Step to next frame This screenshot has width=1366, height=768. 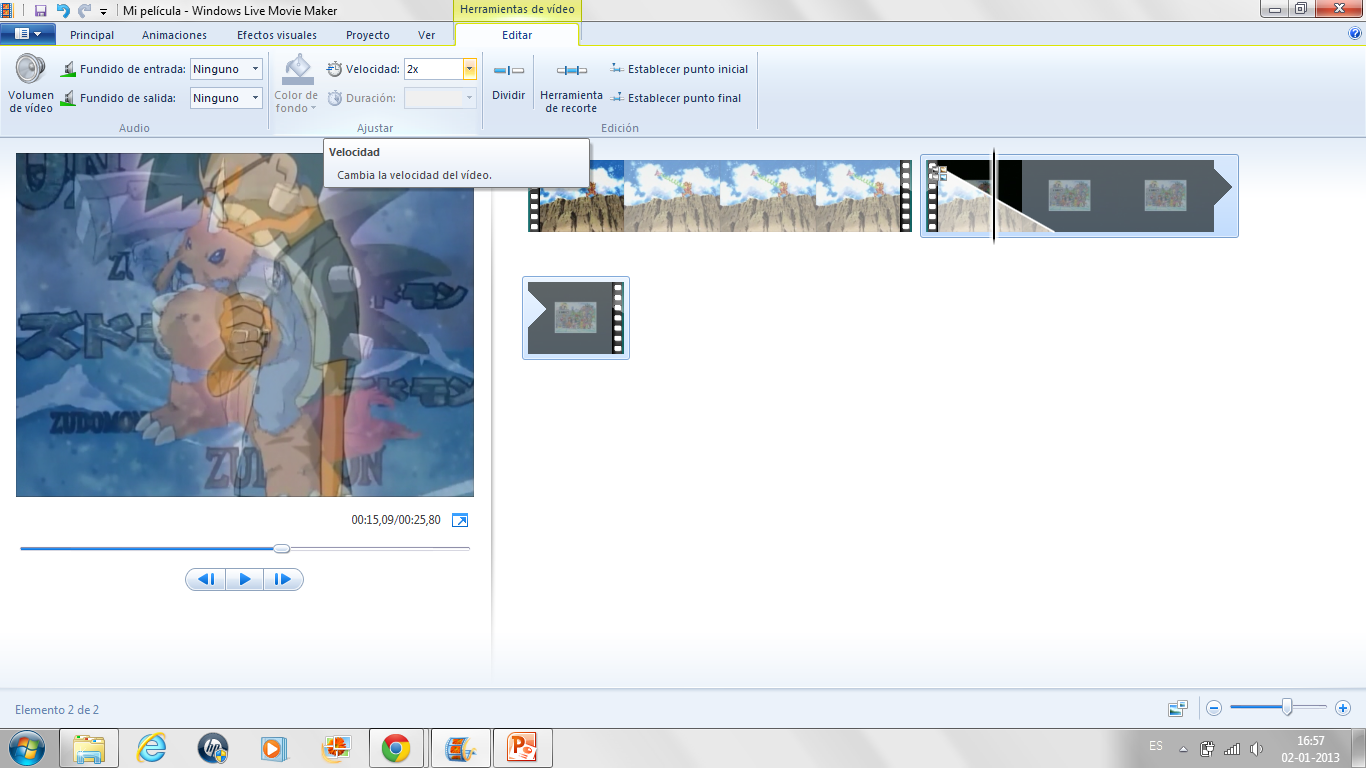point(283,579)
